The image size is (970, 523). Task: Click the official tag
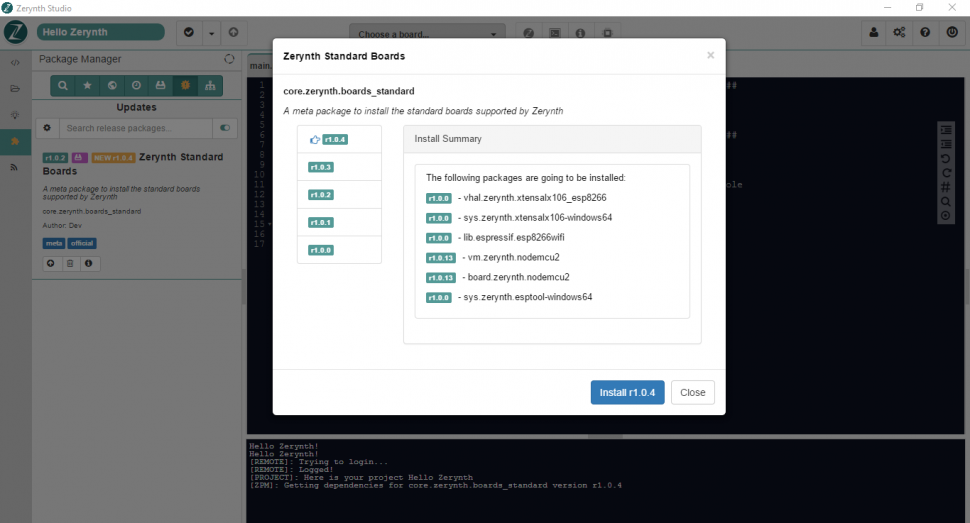(82, 243)
